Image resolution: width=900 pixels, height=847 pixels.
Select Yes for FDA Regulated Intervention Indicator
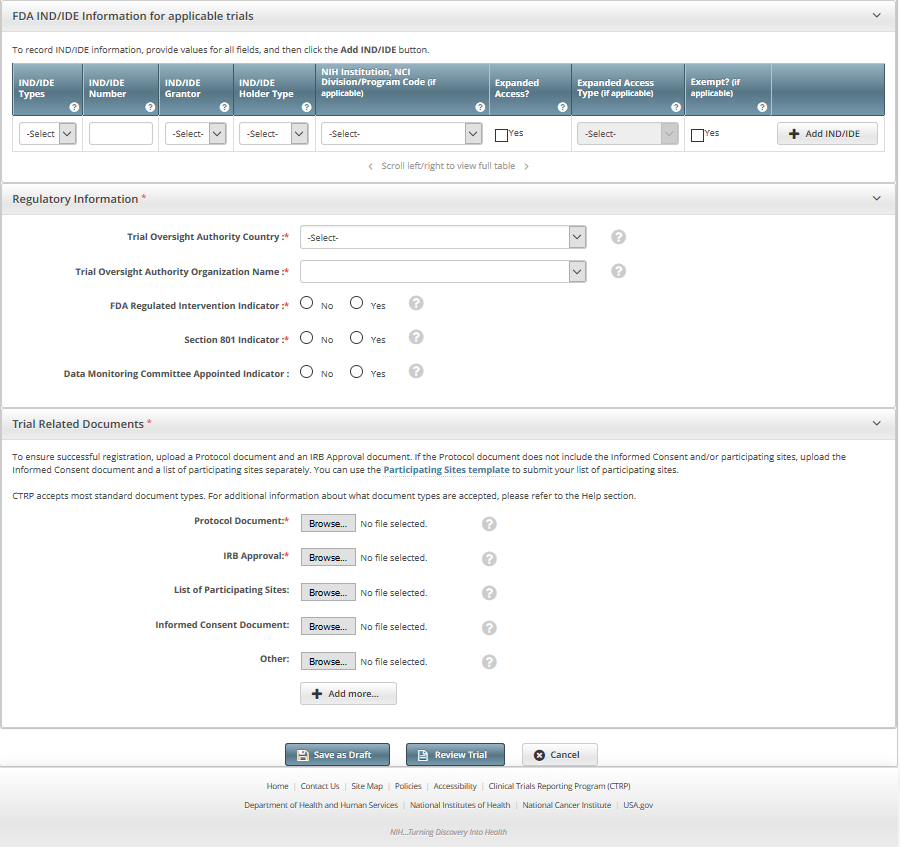pos(356,302)
